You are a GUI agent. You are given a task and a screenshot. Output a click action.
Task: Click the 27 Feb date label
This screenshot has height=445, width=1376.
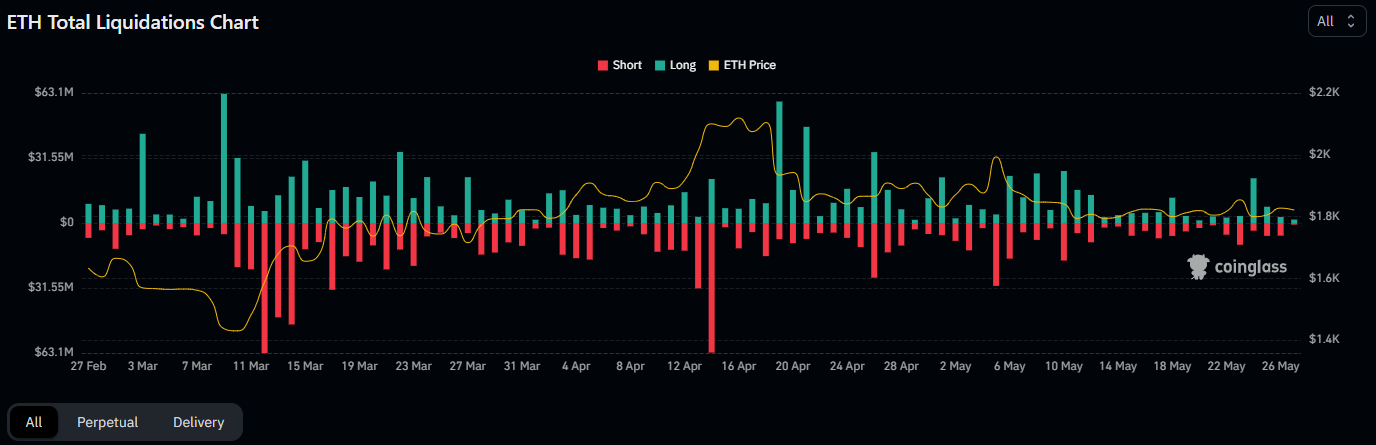pos(87,367)
